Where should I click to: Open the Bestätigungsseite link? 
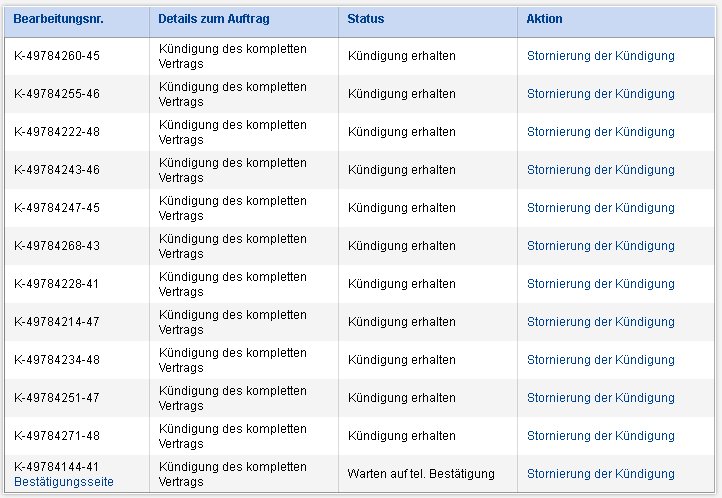(x=64, y=482)
